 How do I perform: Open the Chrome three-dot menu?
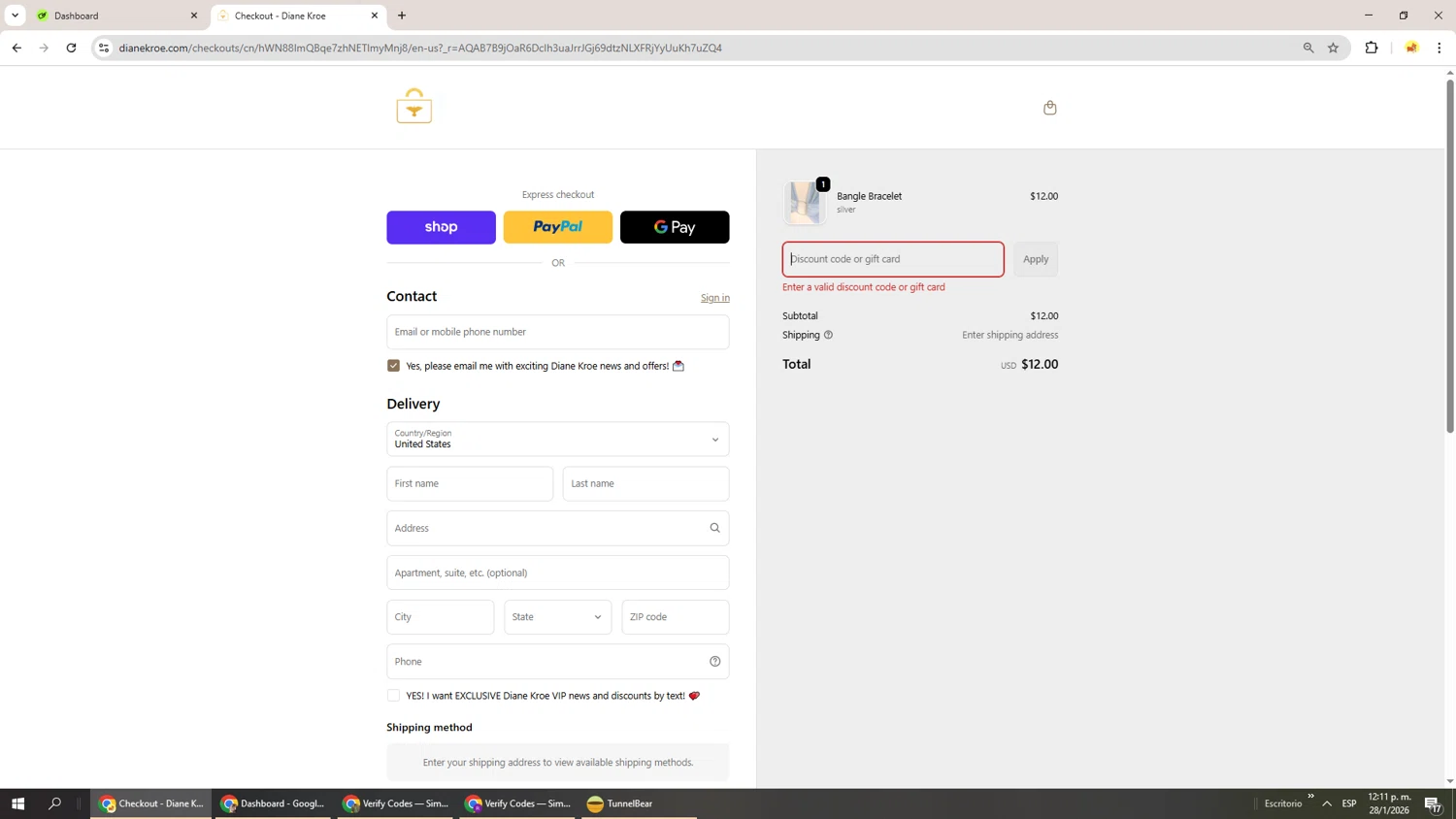click(1439, 48)
